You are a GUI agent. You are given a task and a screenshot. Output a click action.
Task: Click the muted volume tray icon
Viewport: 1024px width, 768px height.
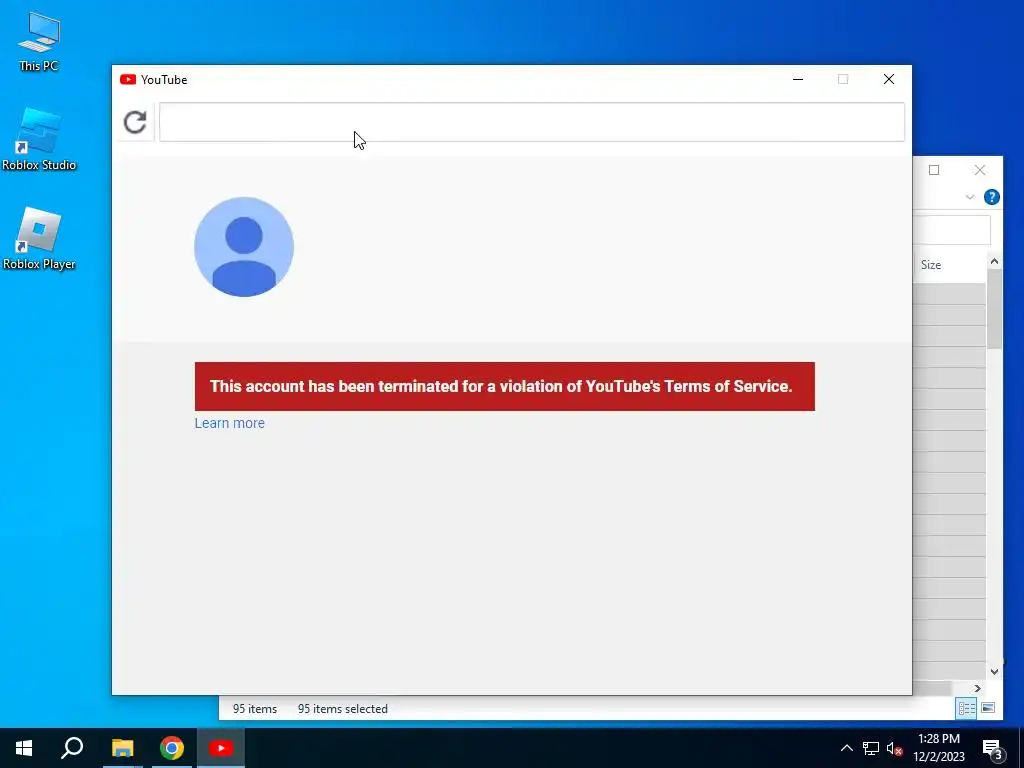click(x=894, y=748)
